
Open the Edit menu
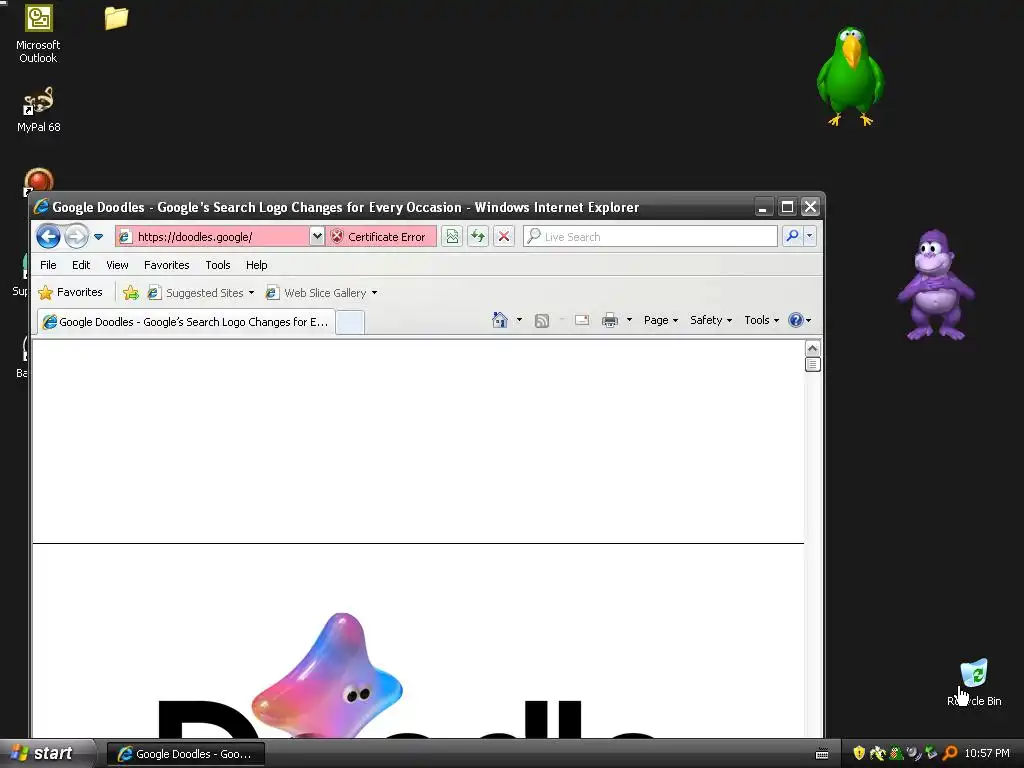(81, 265)
